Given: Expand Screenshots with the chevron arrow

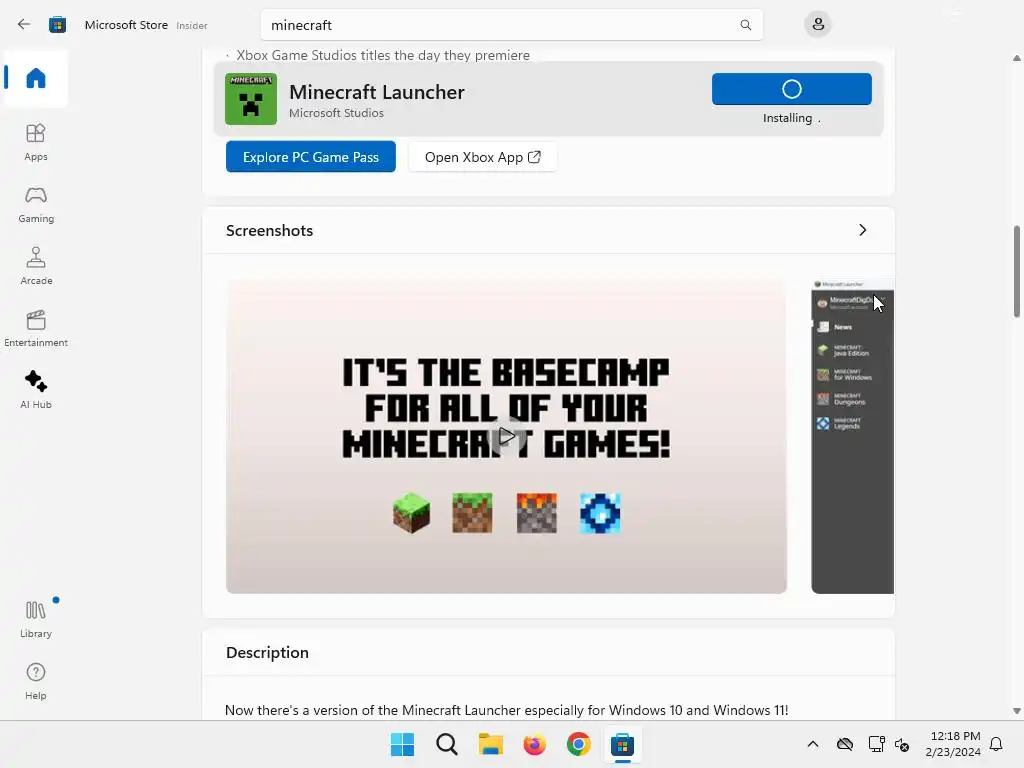Looking at the screenshot, I should [863, 230].
